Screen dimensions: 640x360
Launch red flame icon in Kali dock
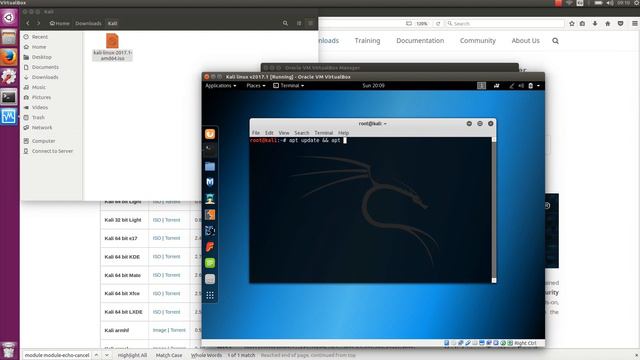(x=210, y=247)
